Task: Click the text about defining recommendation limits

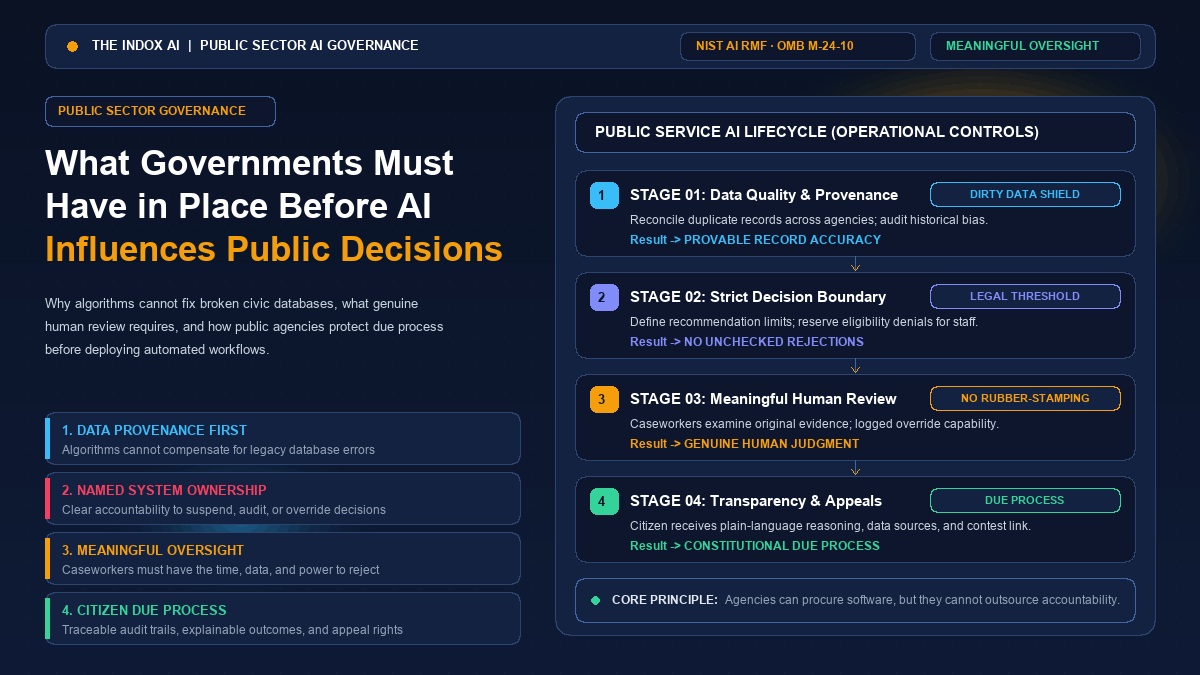Action: [804, 322]
